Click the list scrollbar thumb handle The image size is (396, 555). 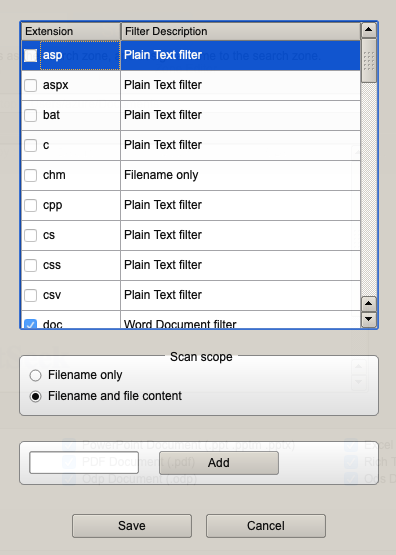click(368, 61)
